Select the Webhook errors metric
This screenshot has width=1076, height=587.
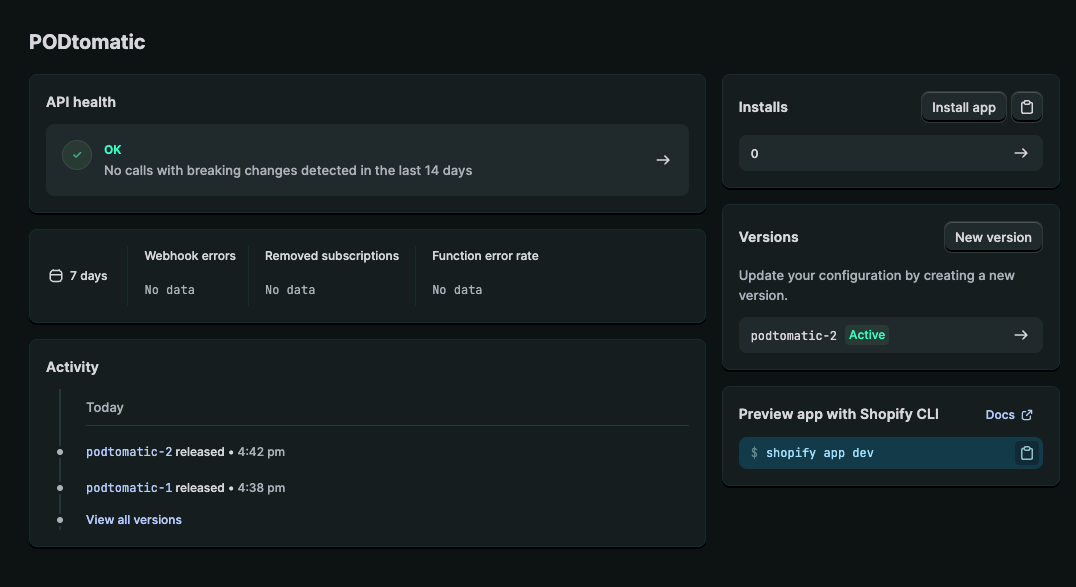point(189,255)
